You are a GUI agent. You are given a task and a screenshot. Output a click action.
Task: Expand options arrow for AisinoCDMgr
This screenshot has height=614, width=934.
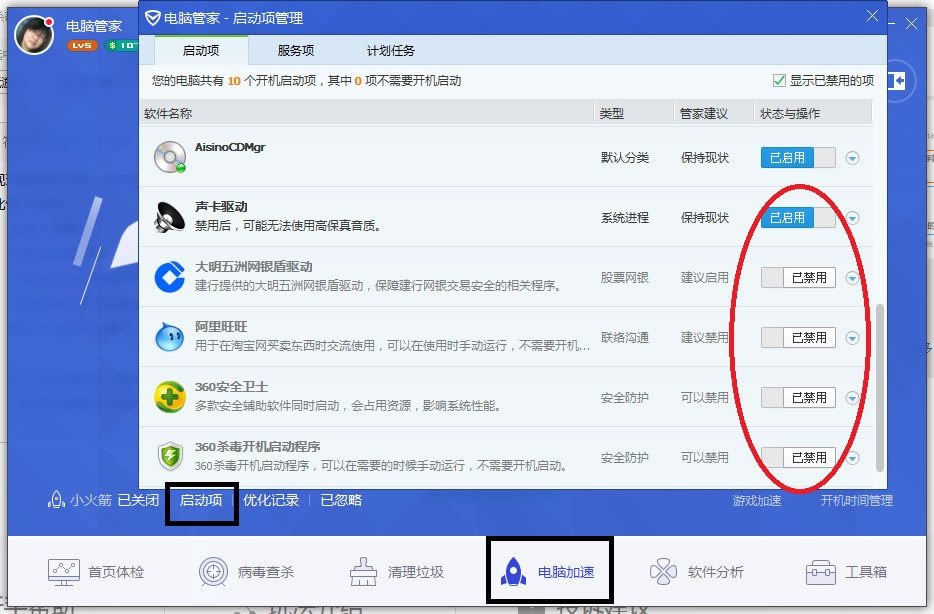coord(852,158)
